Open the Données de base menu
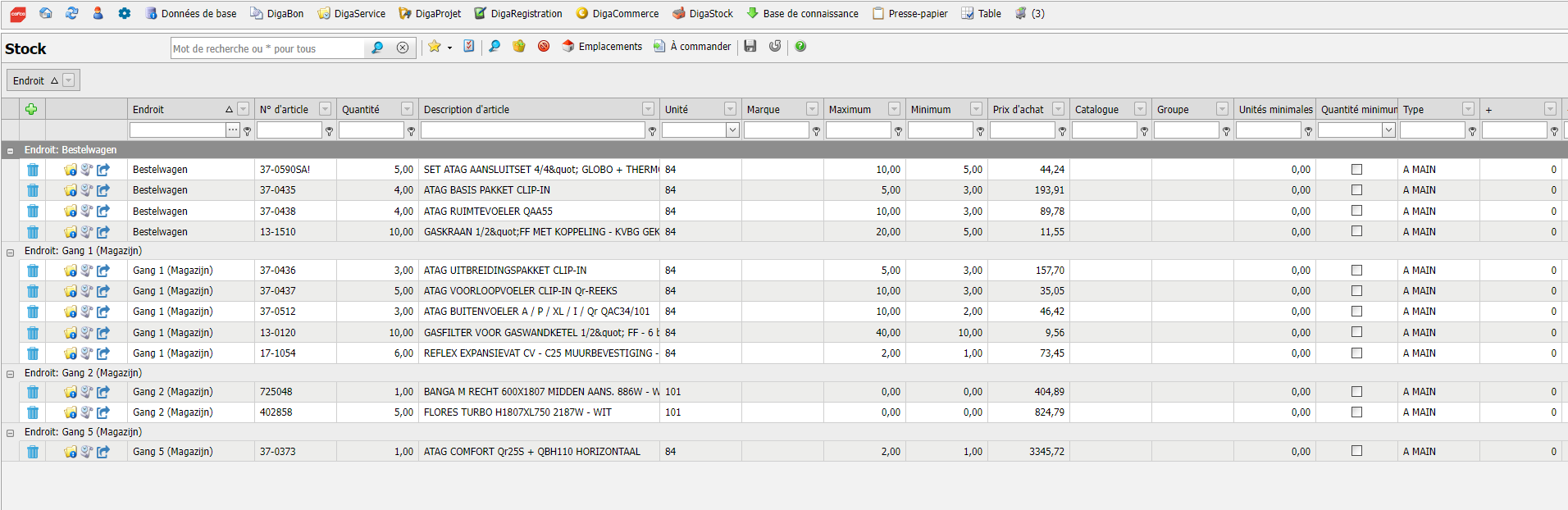 click(191, 13)
